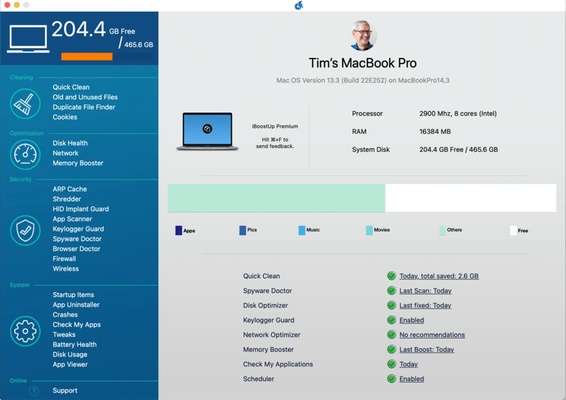This screenshot has height=400, width=566.
Task: Click the 'Today, total saved: 2.6 GB' link
Action: click(x=439, y=276)
